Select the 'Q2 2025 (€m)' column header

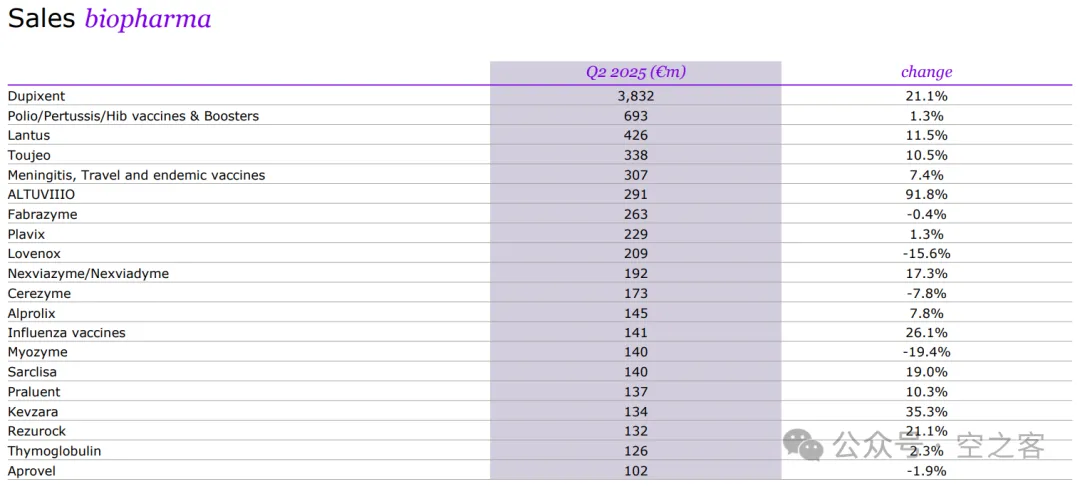[x=635, y=72]
